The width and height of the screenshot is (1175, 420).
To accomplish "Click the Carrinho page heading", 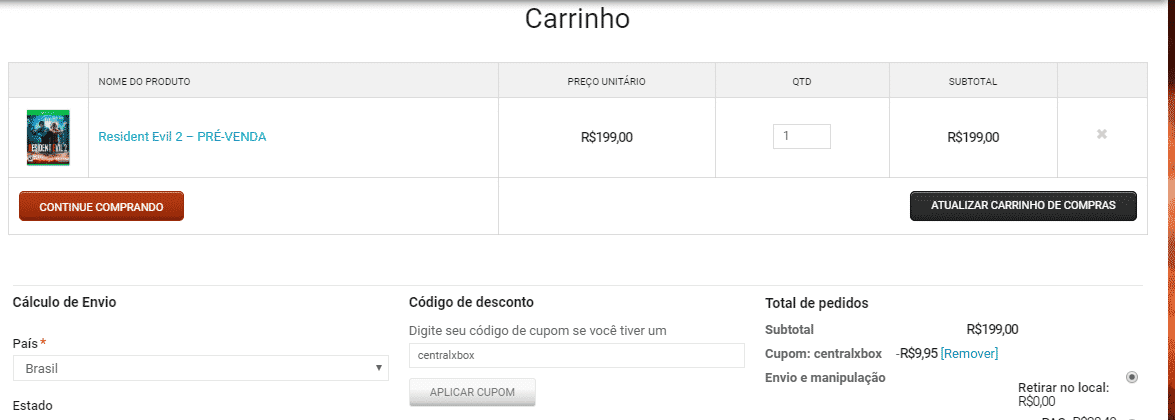I will (x=577, y=19).
